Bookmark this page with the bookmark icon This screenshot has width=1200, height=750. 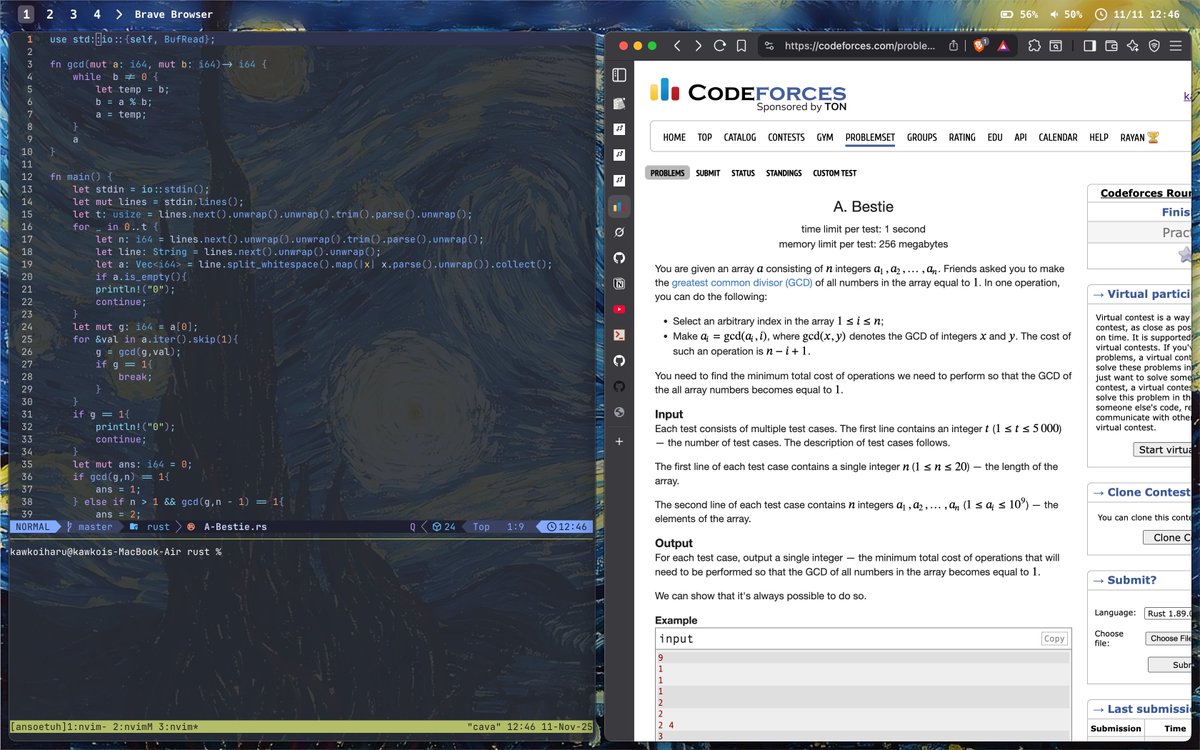741,46
